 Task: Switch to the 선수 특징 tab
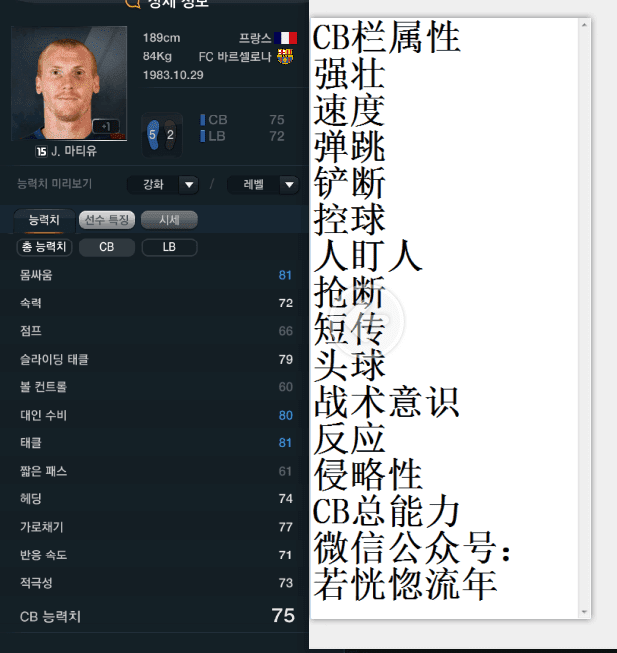click(107, 220)
